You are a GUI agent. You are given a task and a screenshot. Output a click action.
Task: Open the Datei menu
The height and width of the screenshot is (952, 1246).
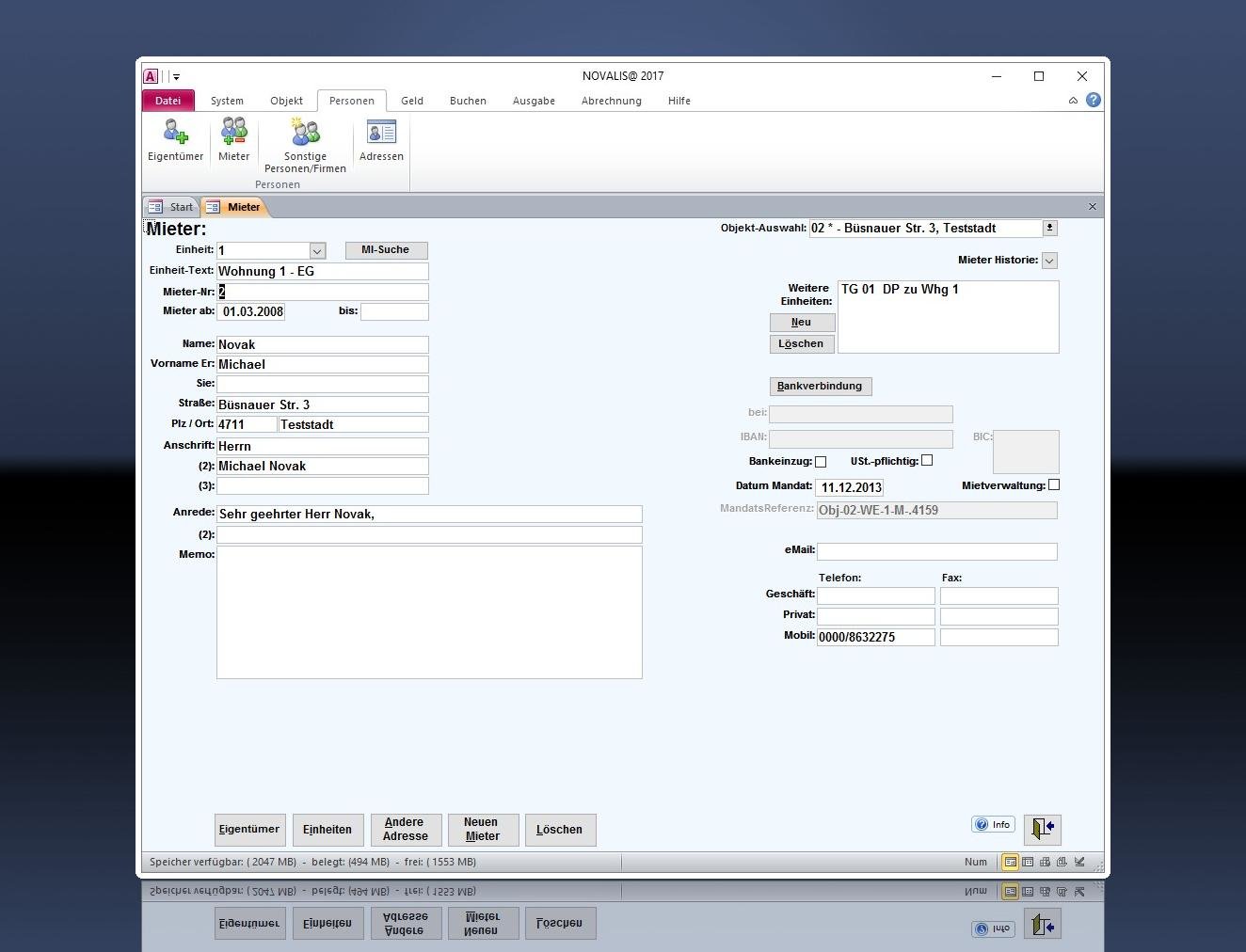click(168, 101)
